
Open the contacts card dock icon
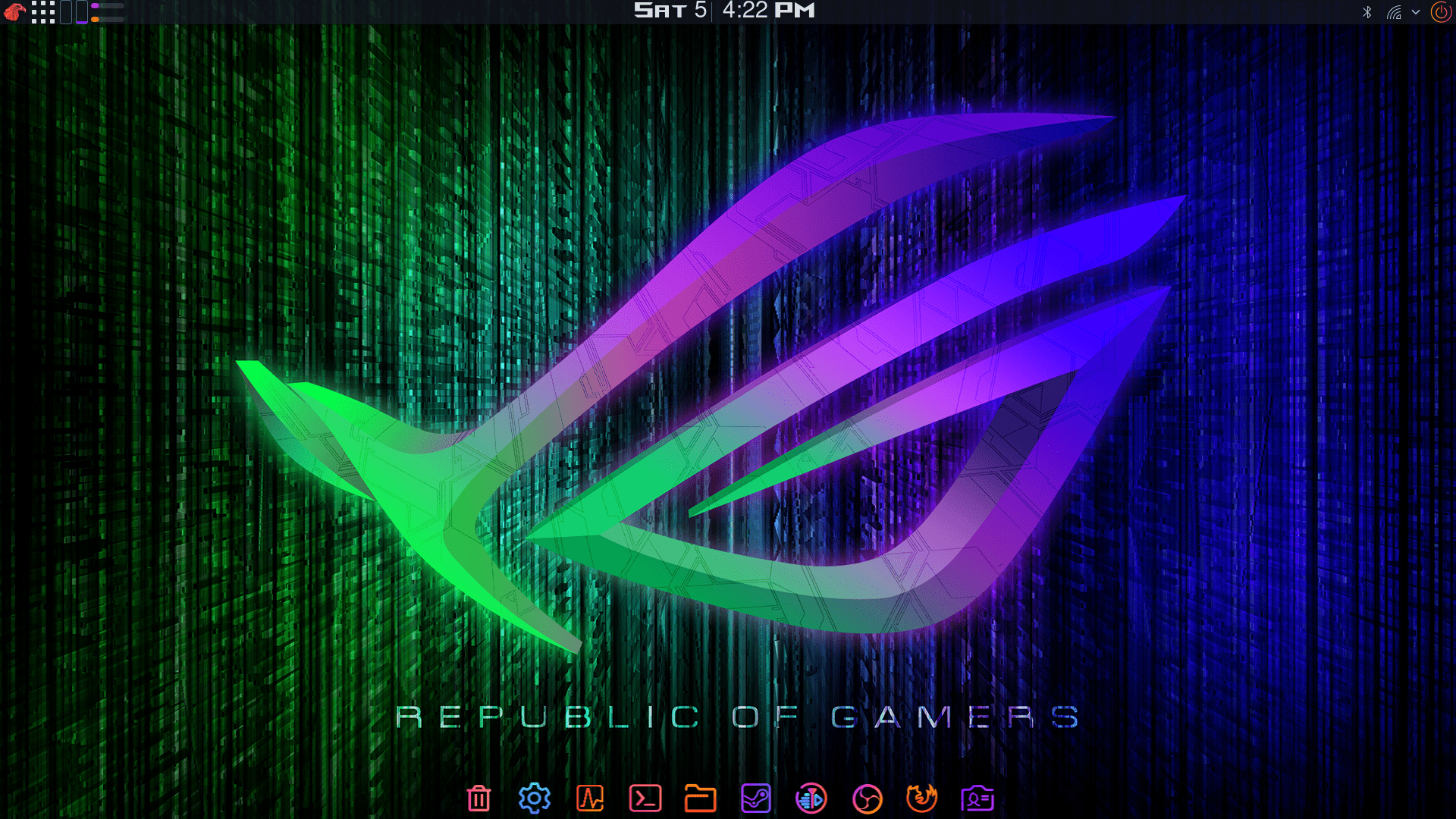click(977, 799)
